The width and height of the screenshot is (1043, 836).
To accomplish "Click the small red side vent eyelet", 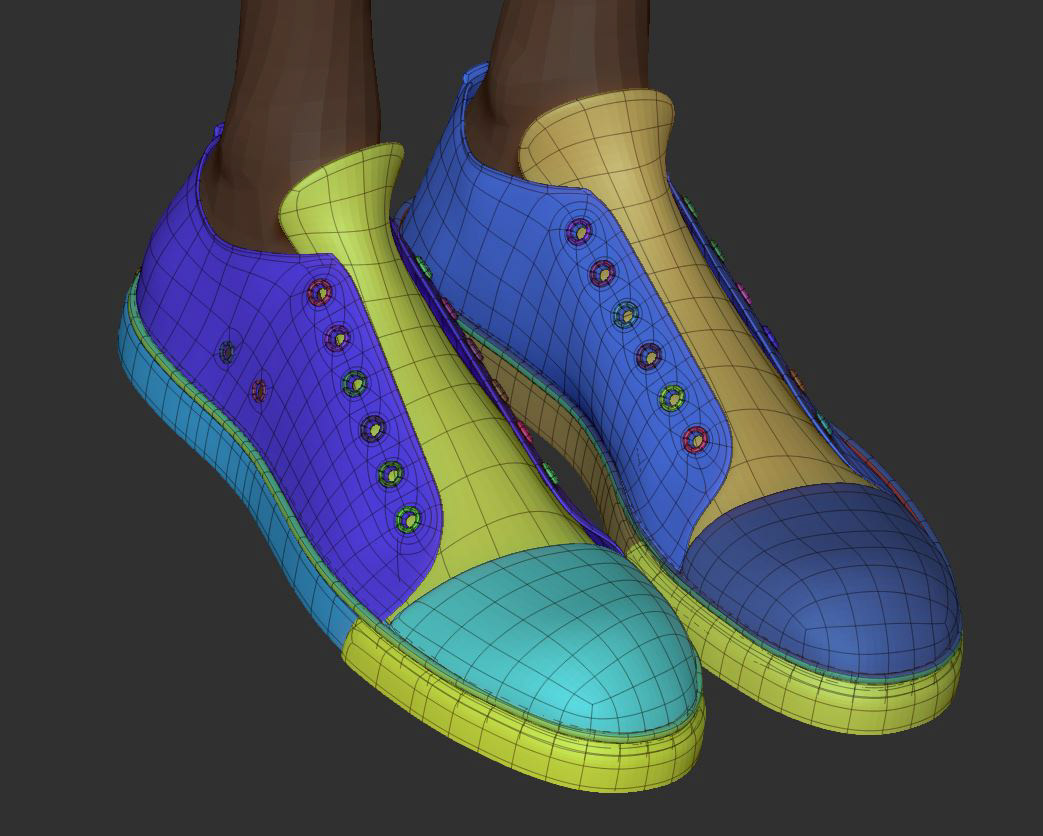I will tap(259, 390).
